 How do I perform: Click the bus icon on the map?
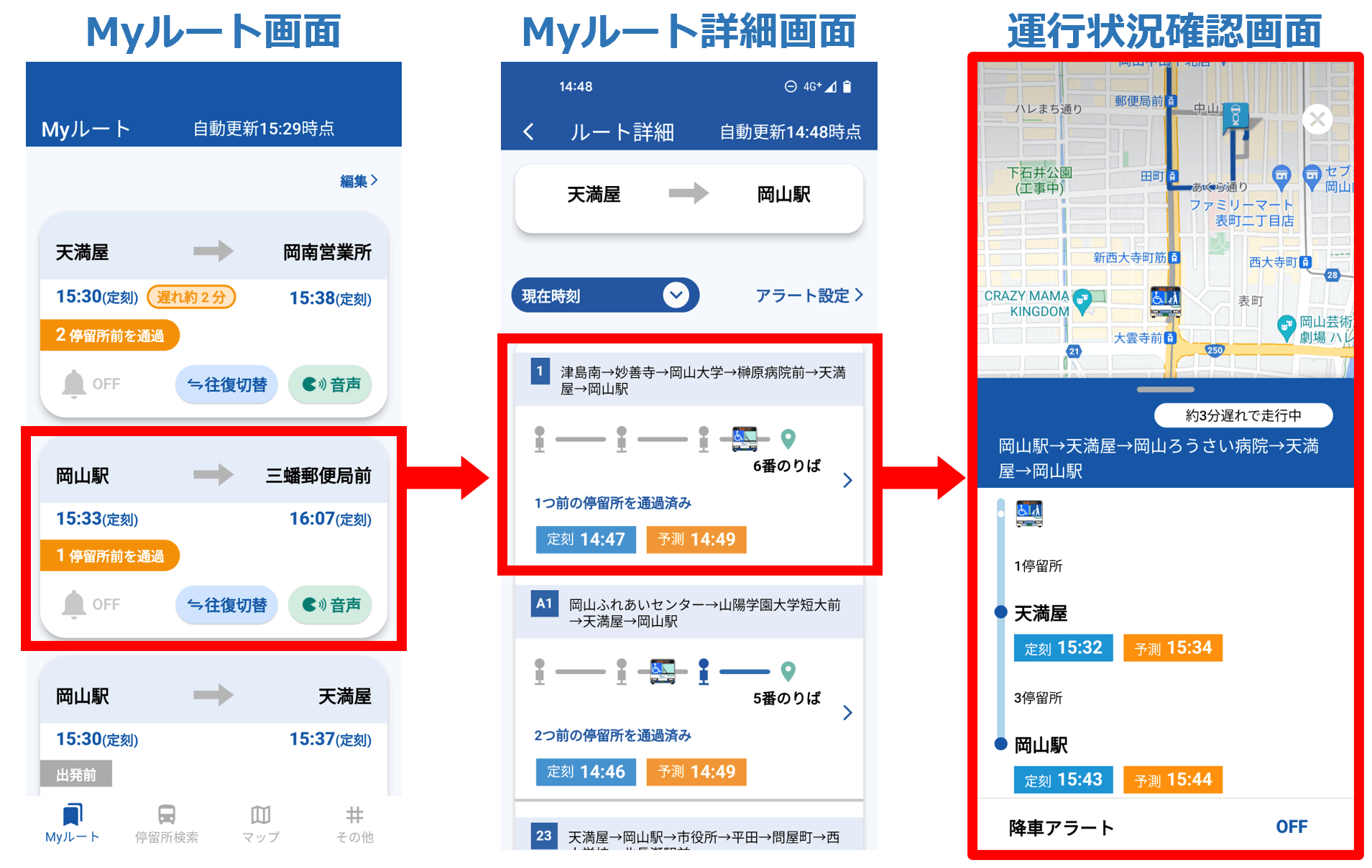tap(1165, 301)
